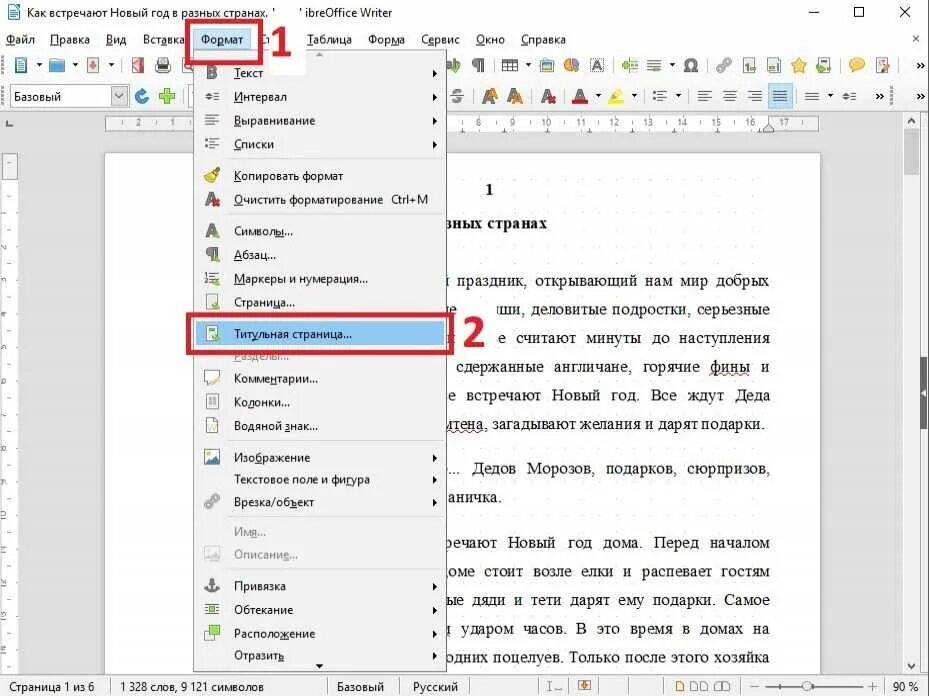Toggle the bulleted list icon

(x=659, y=96)
